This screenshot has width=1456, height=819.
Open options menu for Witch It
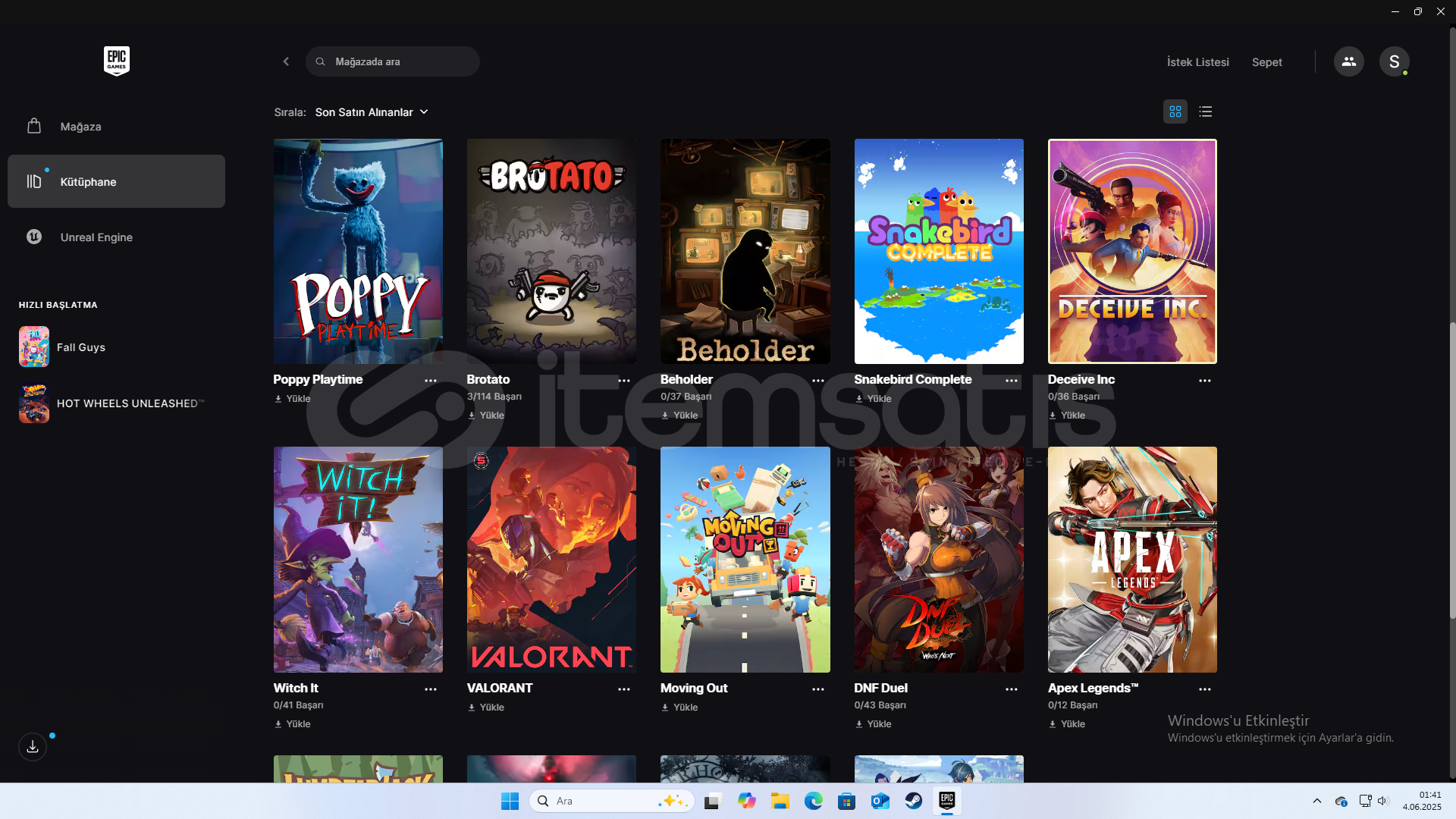tap(430, 689)
